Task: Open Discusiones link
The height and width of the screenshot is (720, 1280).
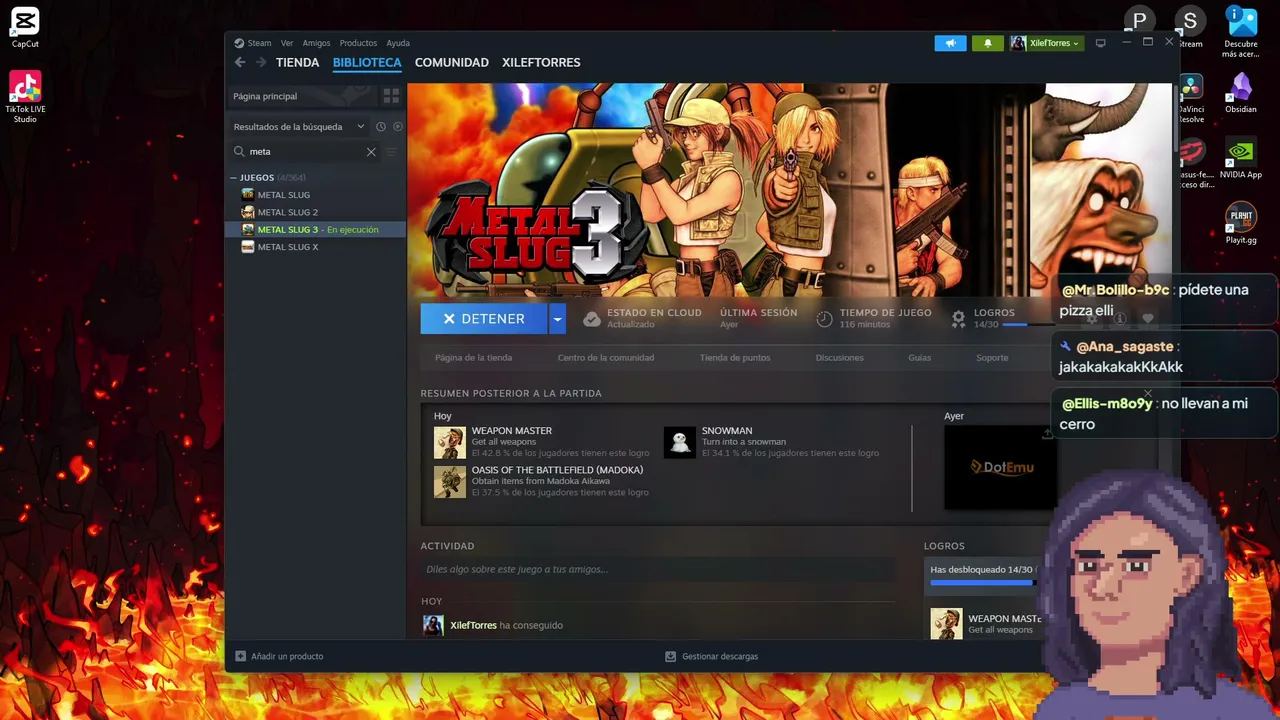Action: 839,357
